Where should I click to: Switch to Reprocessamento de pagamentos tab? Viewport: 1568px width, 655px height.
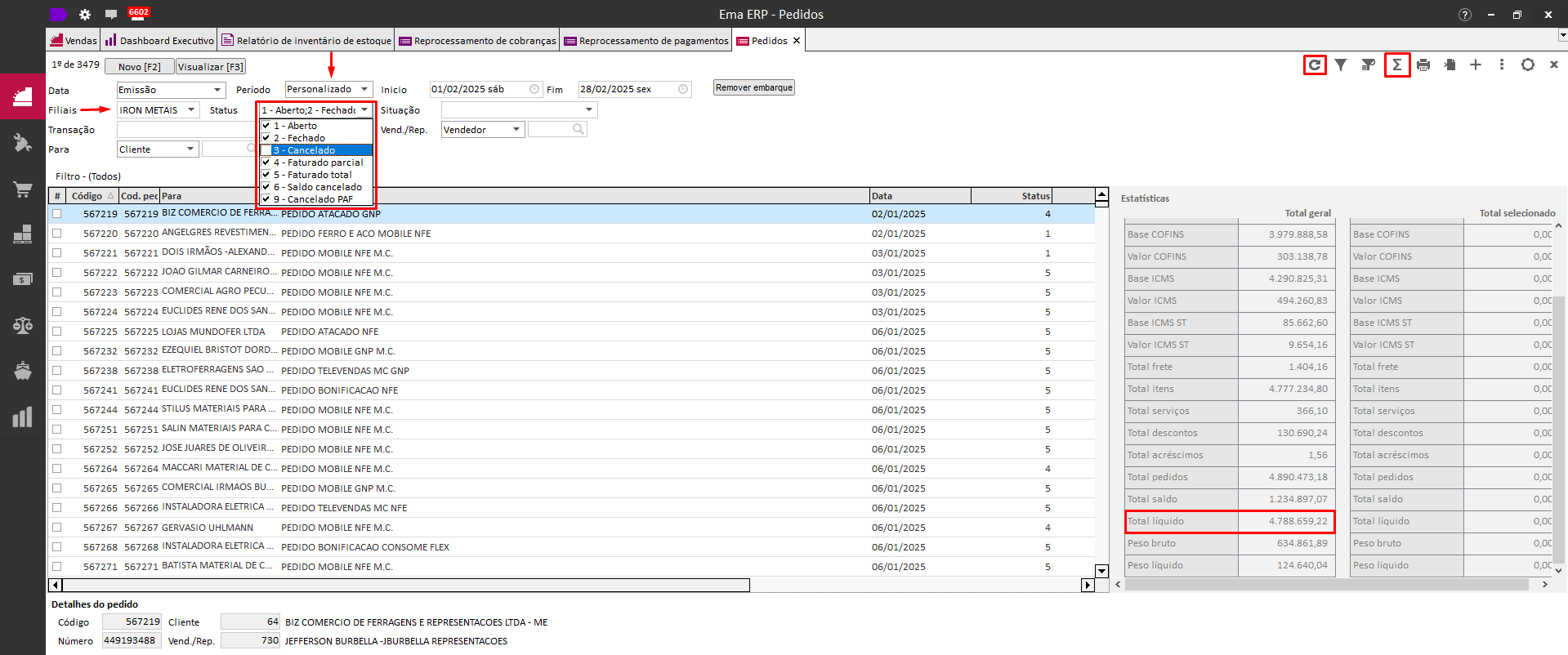click(646, 40)
